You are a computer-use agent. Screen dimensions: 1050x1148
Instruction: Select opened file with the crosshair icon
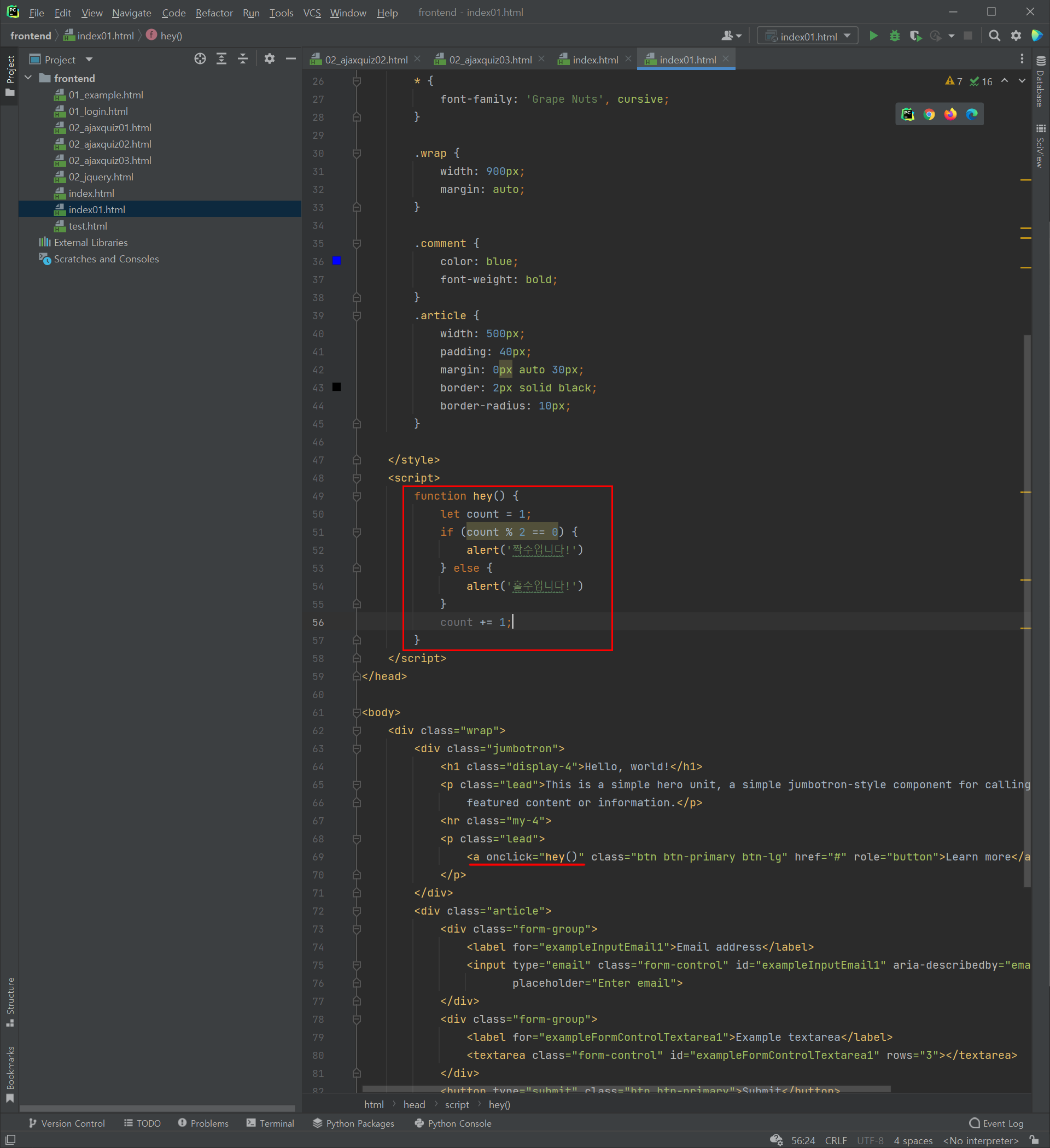(x=200, y=58)
